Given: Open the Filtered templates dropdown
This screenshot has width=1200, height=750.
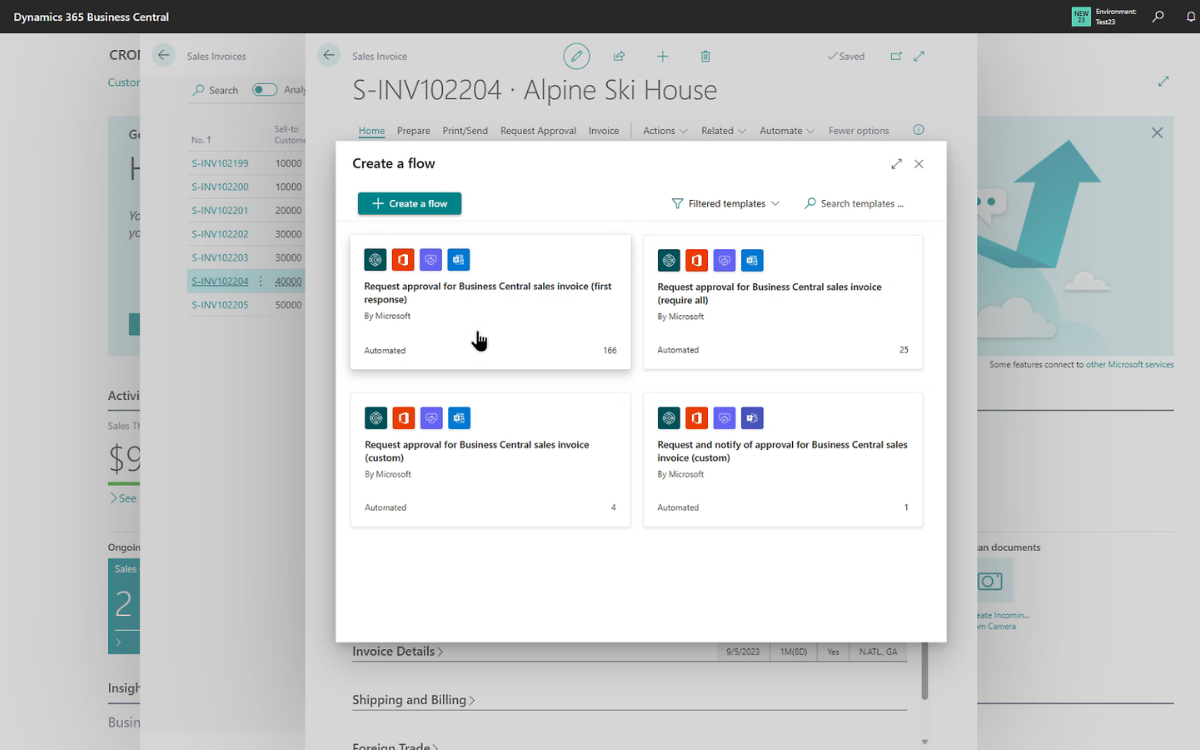Looking at the screenshot, I should (725, 203).
